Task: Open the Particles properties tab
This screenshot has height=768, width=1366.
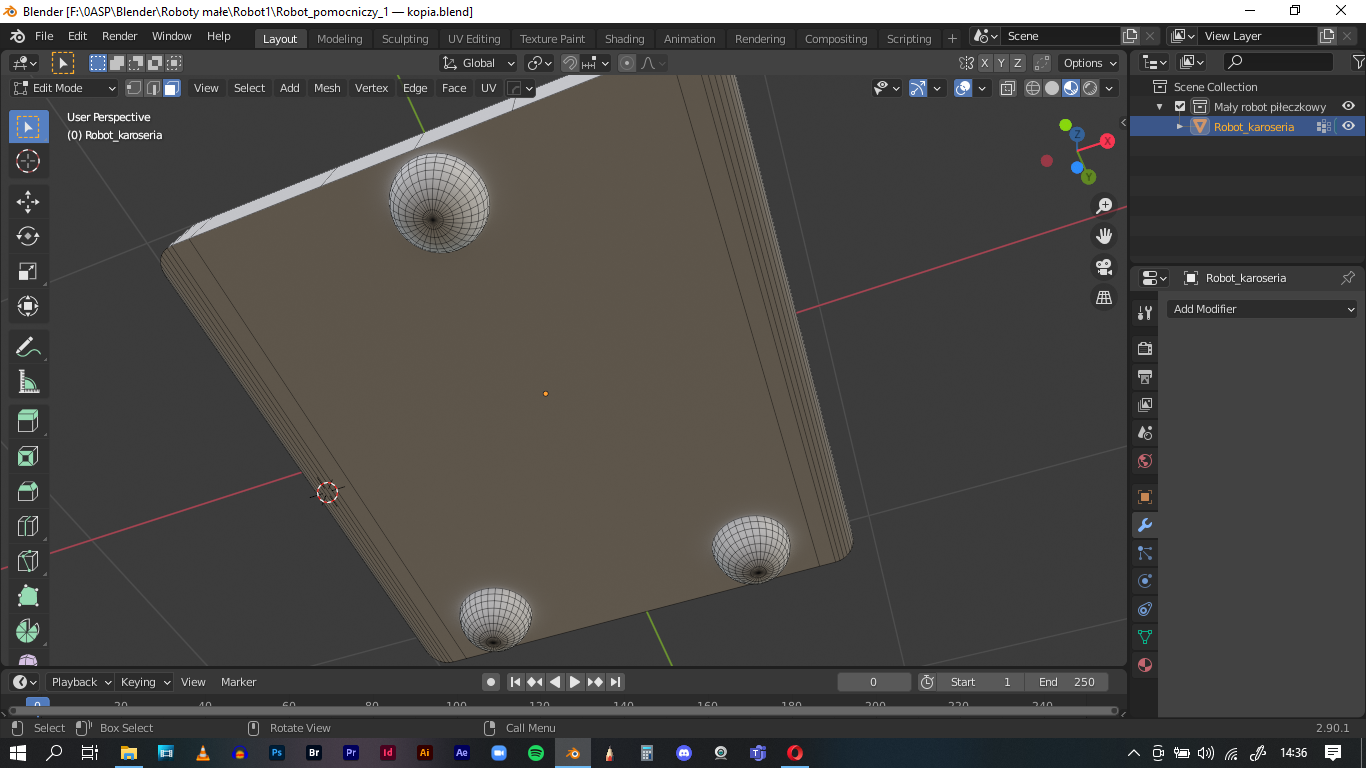Action: 1145,553
